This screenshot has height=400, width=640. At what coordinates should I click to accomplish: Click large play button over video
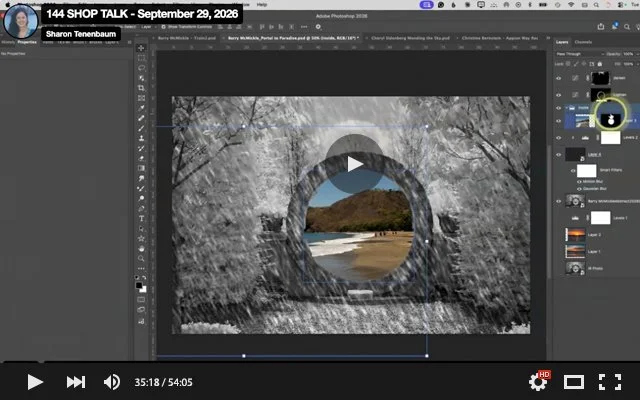coord(354,164)
